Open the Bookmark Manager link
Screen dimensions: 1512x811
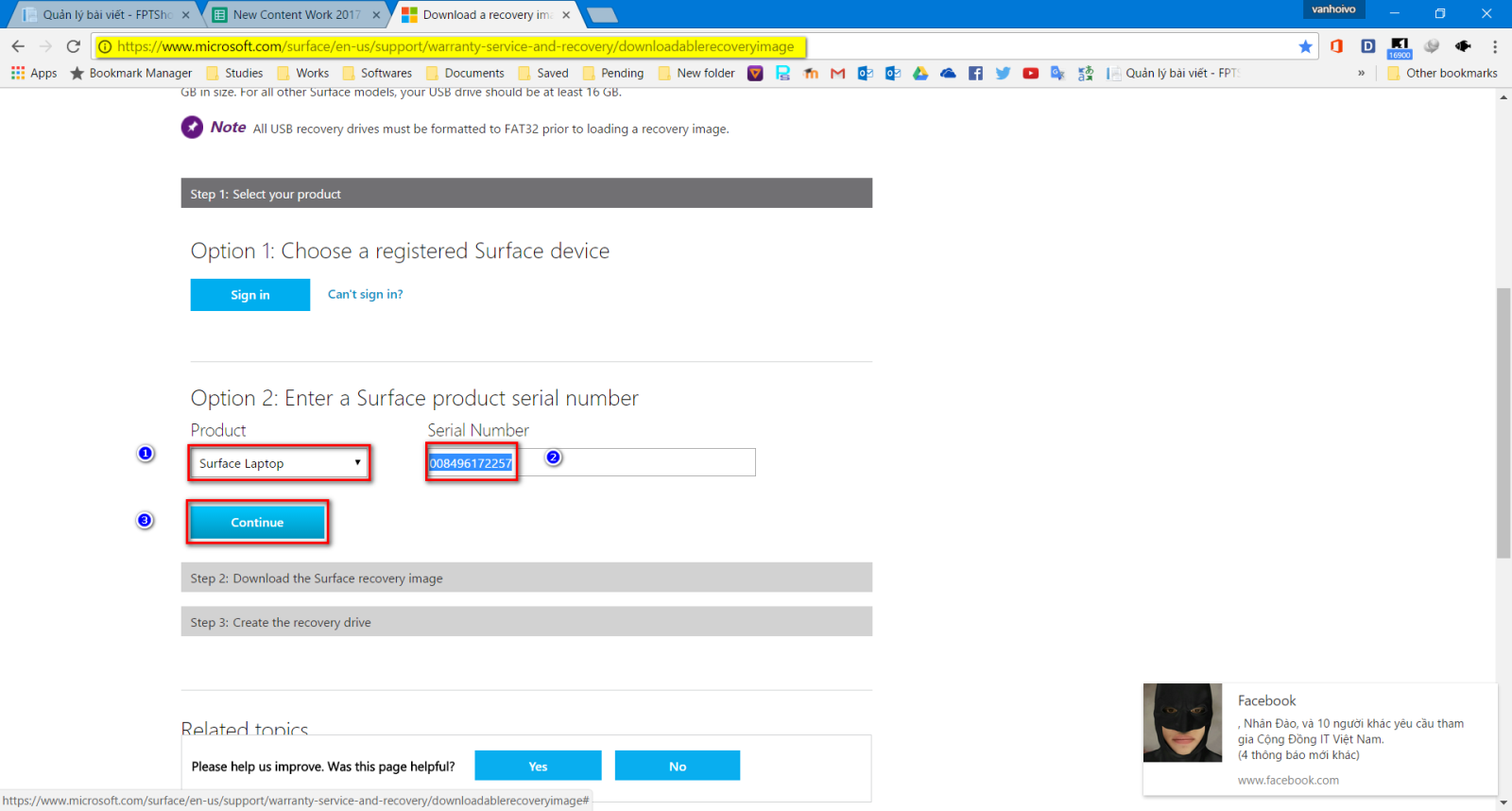click(130, 73)
